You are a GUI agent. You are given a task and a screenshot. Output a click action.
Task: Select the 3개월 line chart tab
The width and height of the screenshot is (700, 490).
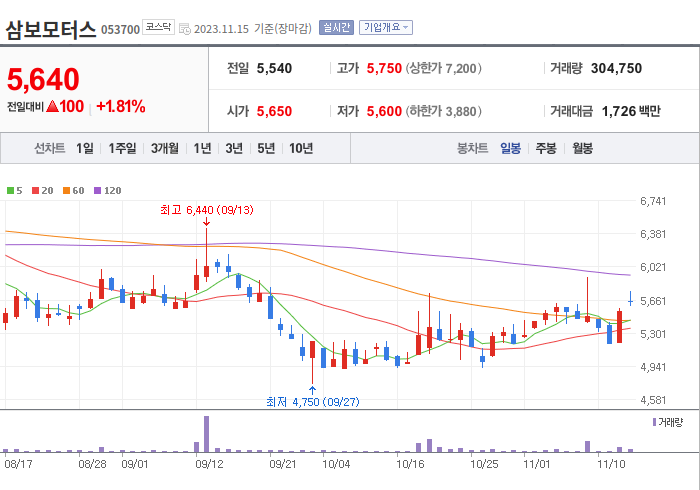(x=165, y=148)
